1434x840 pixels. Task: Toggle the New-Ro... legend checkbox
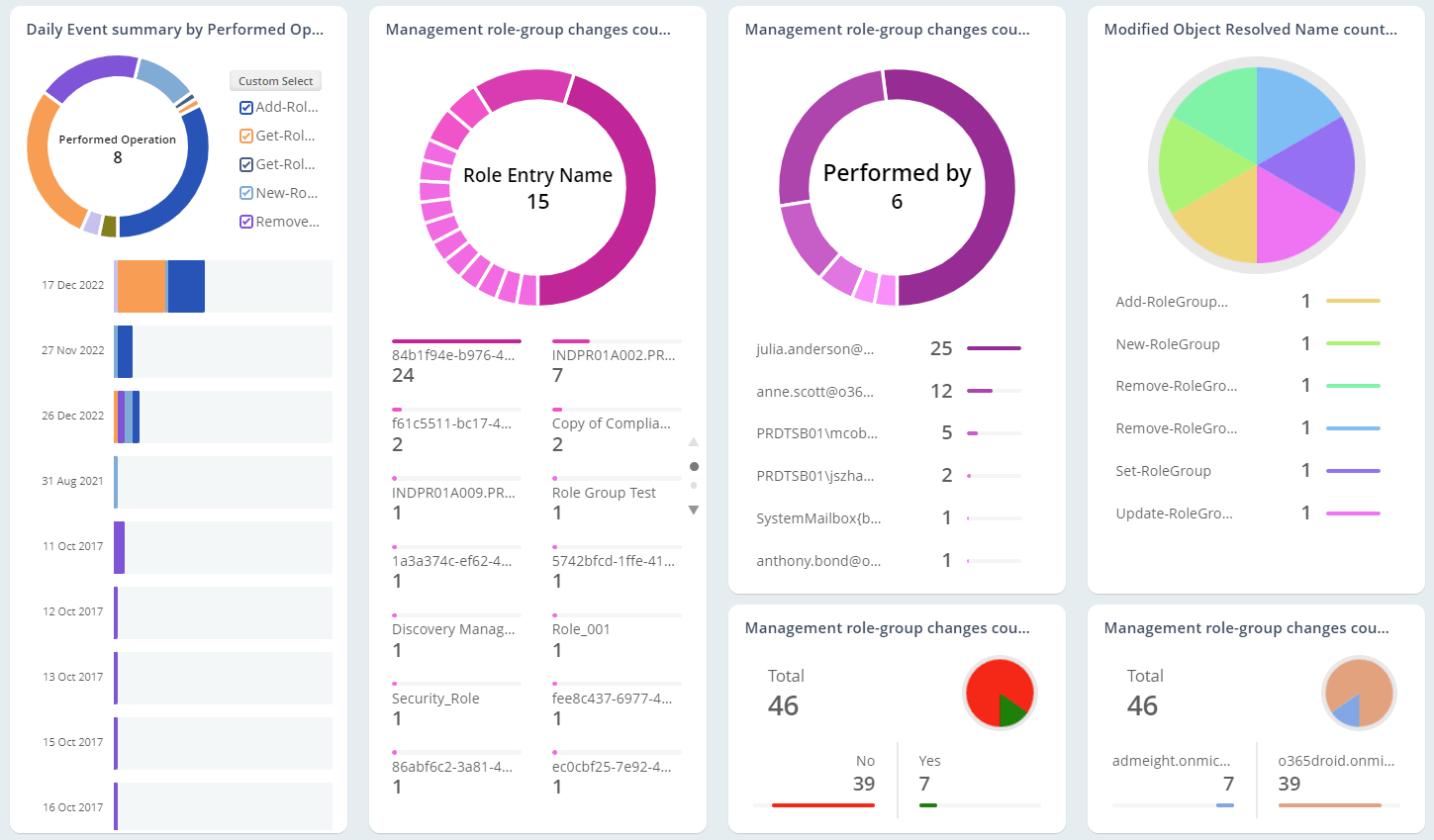246,194
